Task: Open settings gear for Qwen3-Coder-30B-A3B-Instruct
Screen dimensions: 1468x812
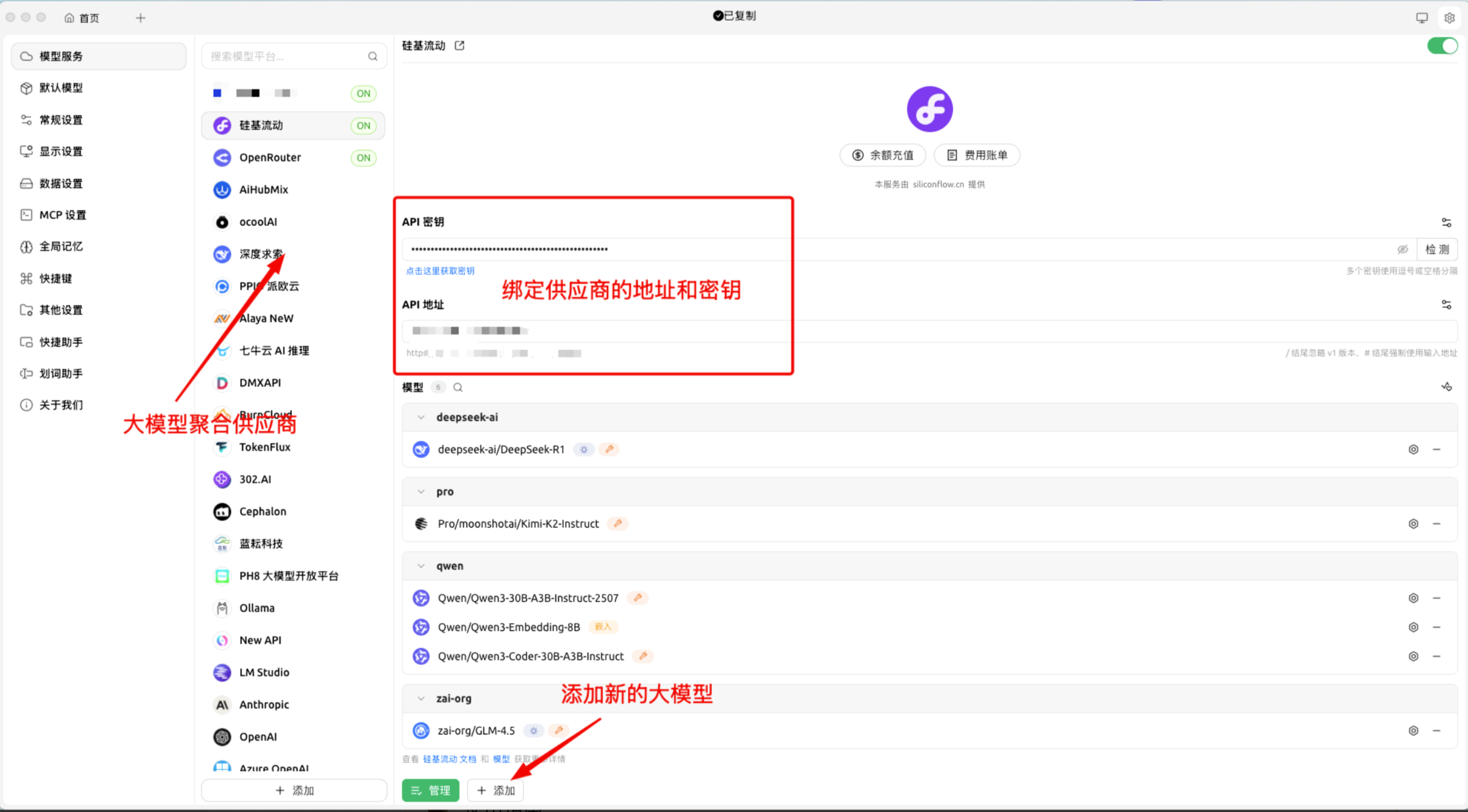Action: (1413, 656)
